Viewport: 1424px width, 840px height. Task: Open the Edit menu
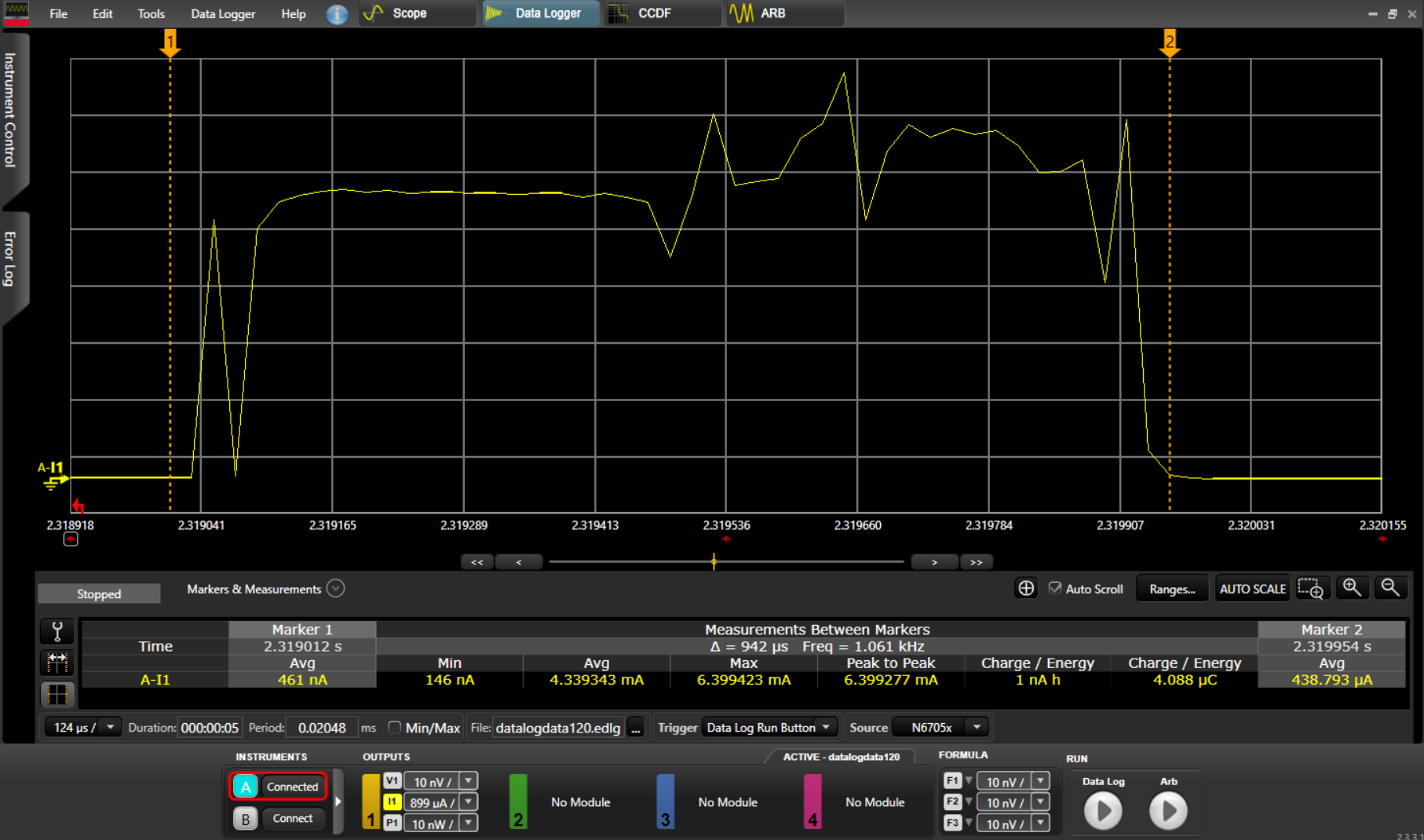click(x=102, y=14)
